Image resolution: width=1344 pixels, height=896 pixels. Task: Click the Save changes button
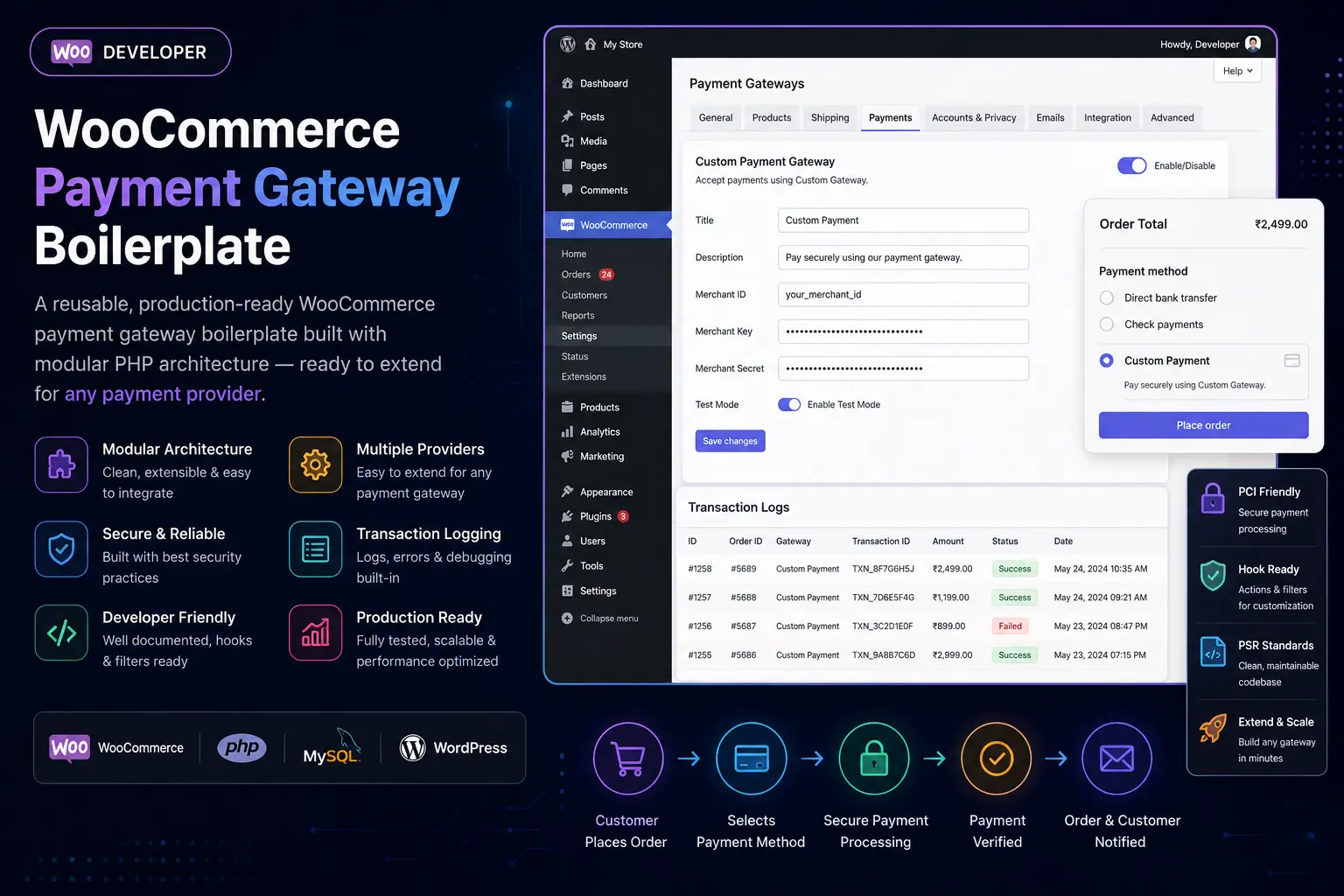coord(730,441)
